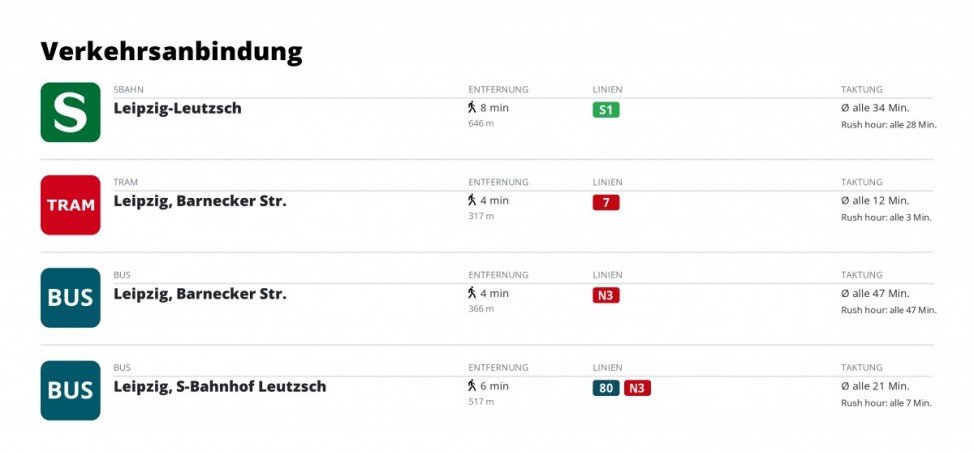Click the 646 m distance text
Image resolution: width=974 pixels, height=452 pixels.
(481, 124)
